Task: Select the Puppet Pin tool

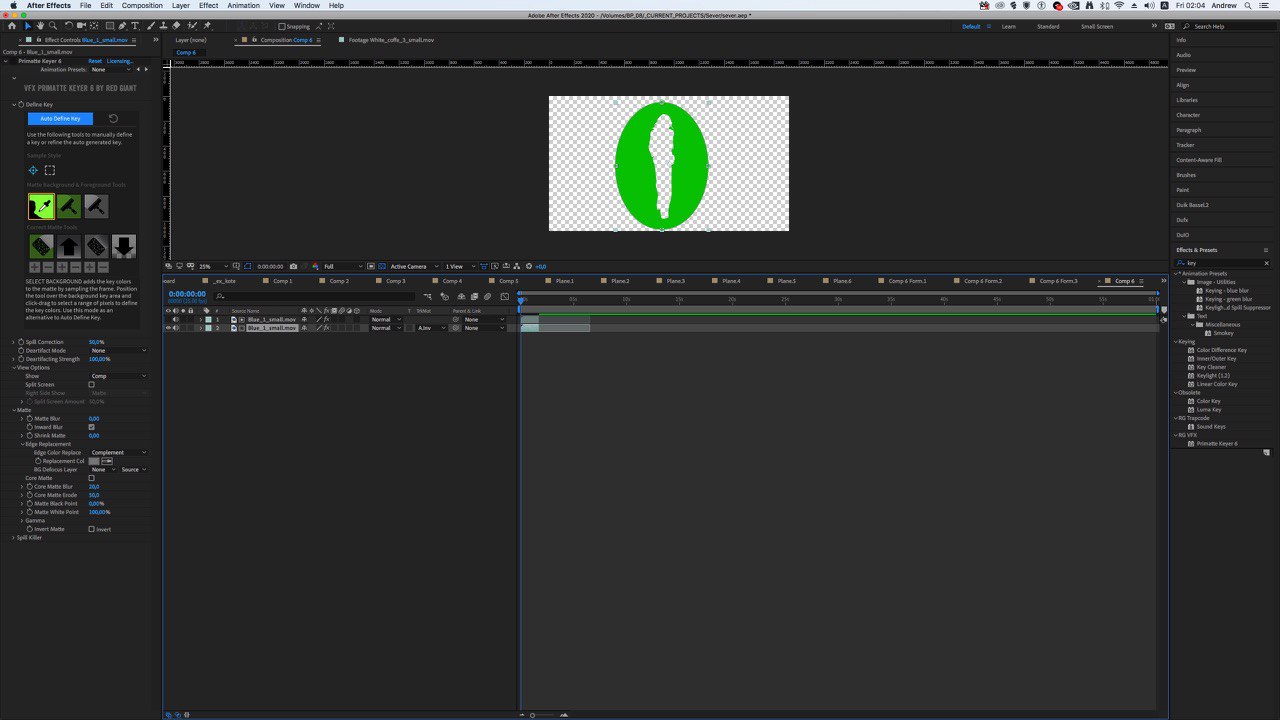Action: point(207,26)
